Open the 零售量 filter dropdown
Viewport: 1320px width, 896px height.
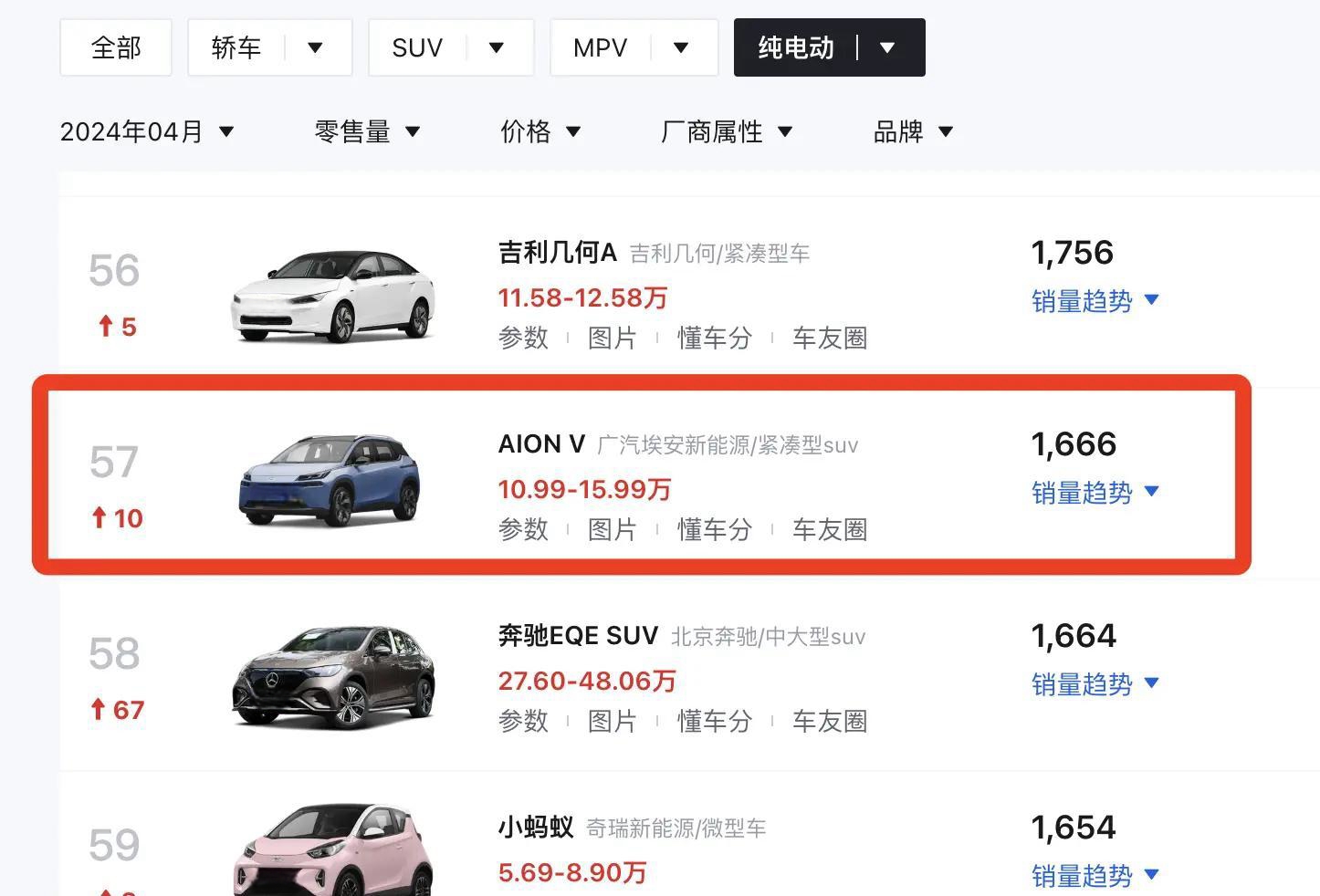(x=367, y=131)
